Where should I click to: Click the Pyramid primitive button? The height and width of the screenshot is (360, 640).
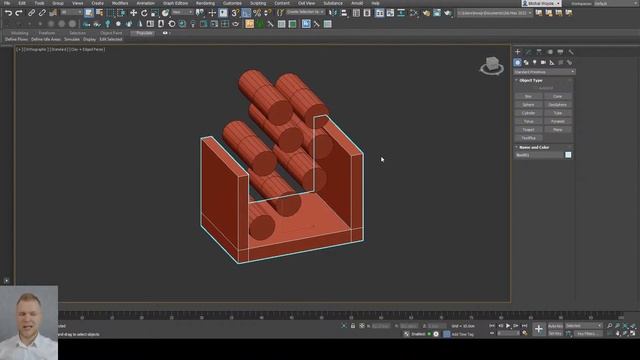(x=558, y=121)
